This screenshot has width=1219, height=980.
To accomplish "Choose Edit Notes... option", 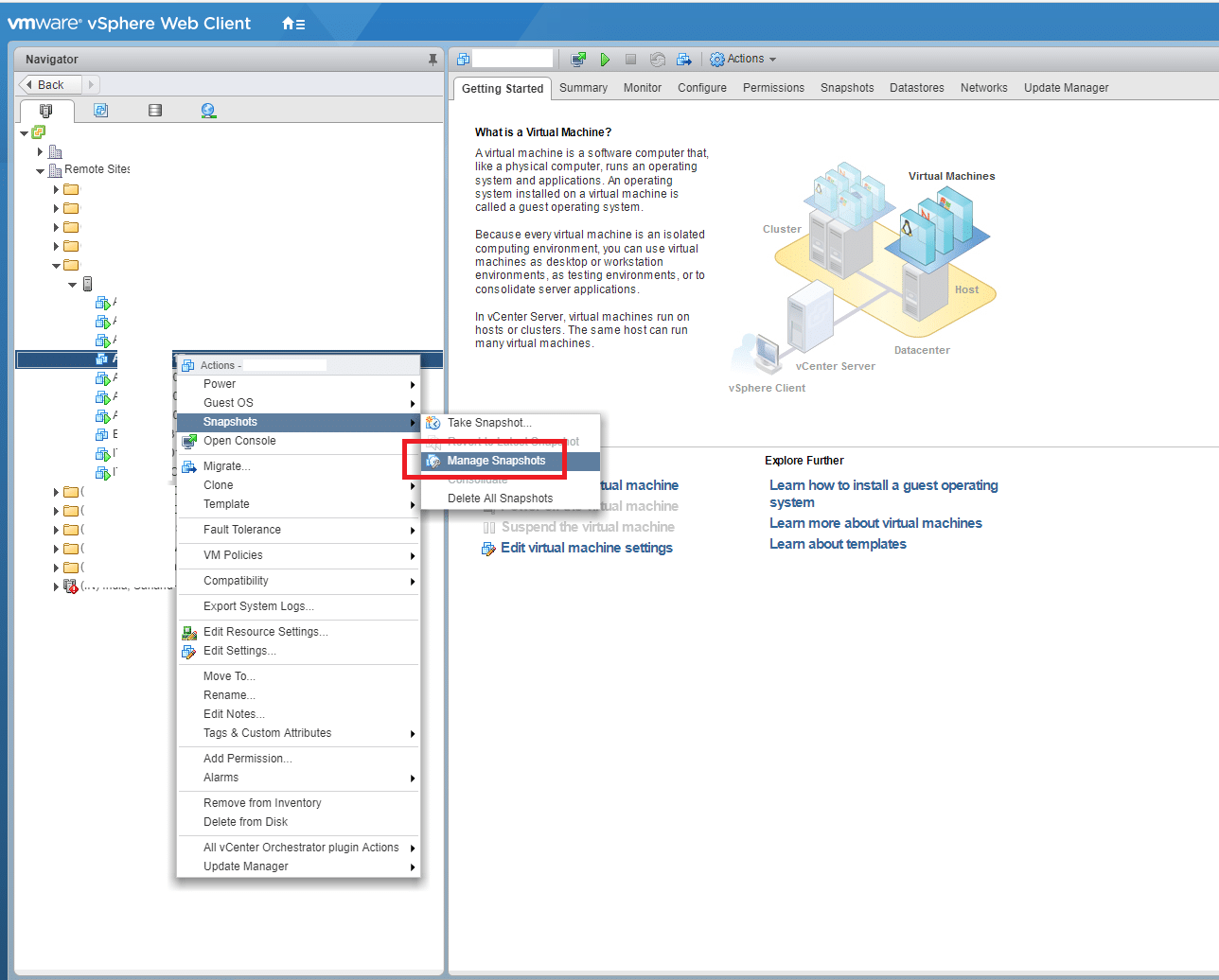I will click(298, 714).
